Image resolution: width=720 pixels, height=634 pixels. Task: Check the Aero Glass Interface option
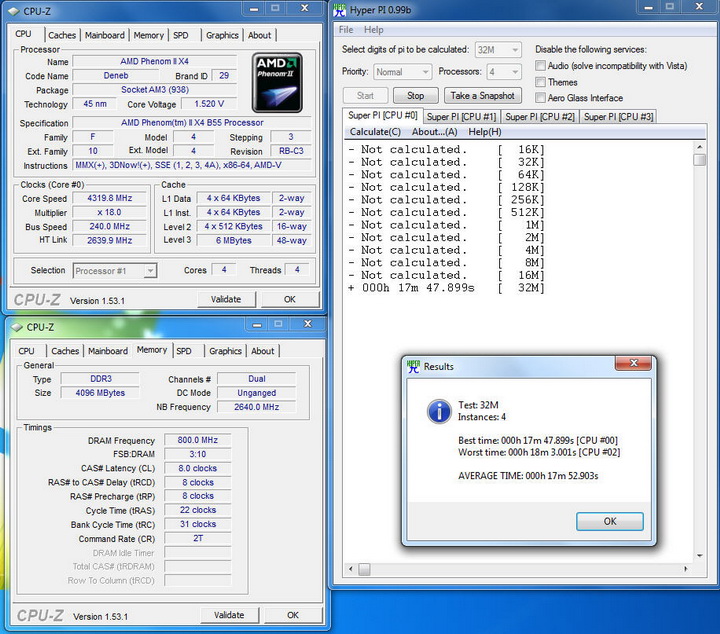click(x=540, y=98)
